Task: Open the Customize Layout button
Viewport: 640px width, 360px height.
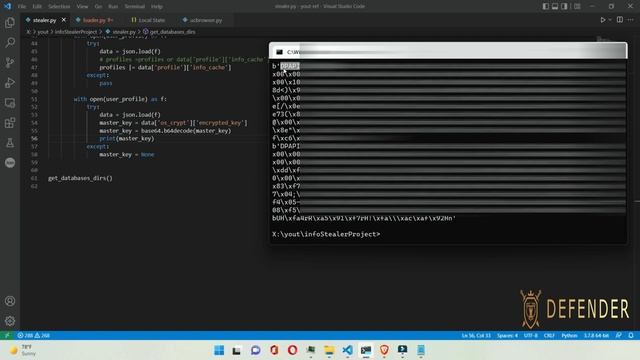Action: coord(577,6)
